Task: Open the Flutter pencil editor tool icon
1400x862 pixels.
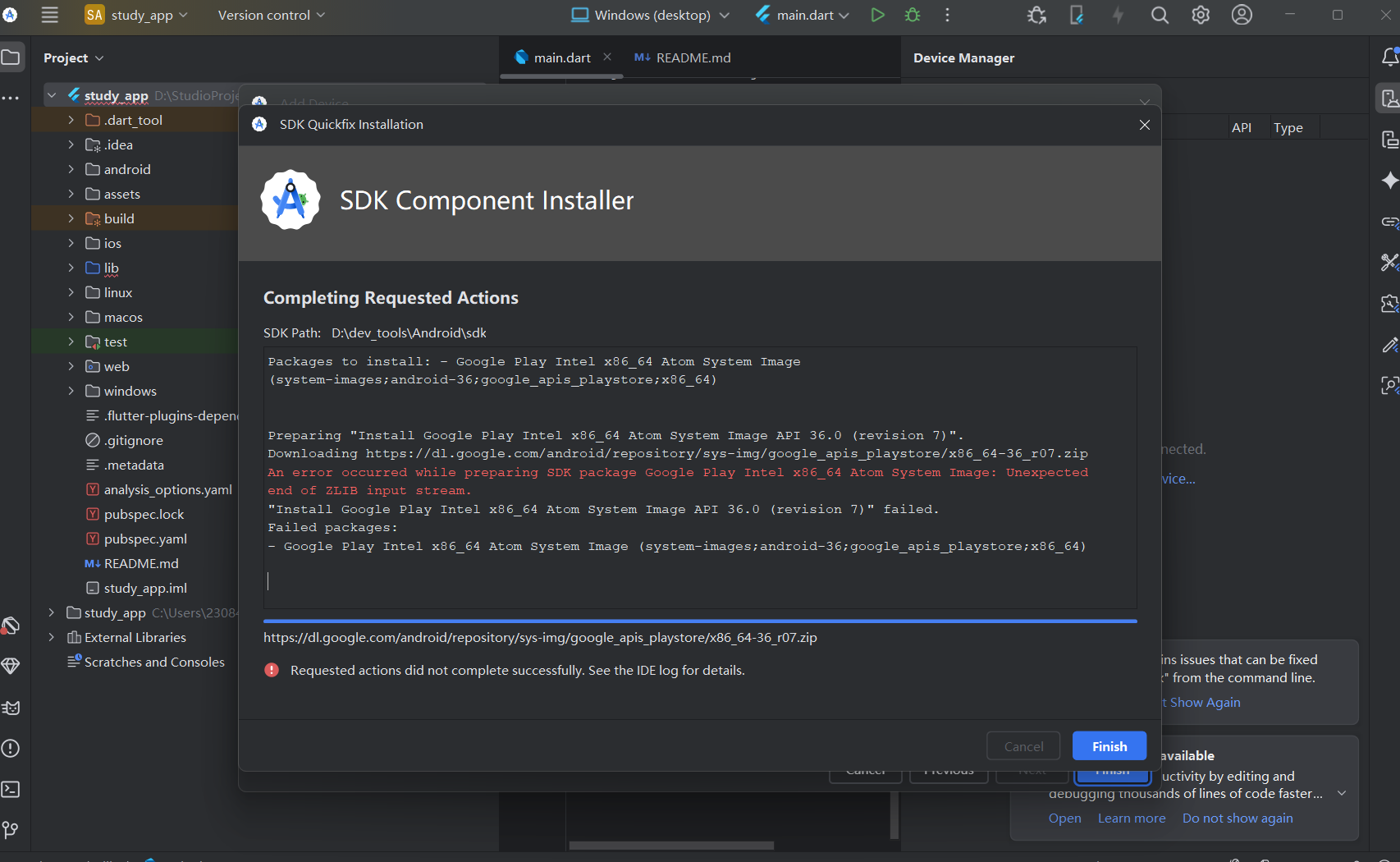Action: (1389, 345)
